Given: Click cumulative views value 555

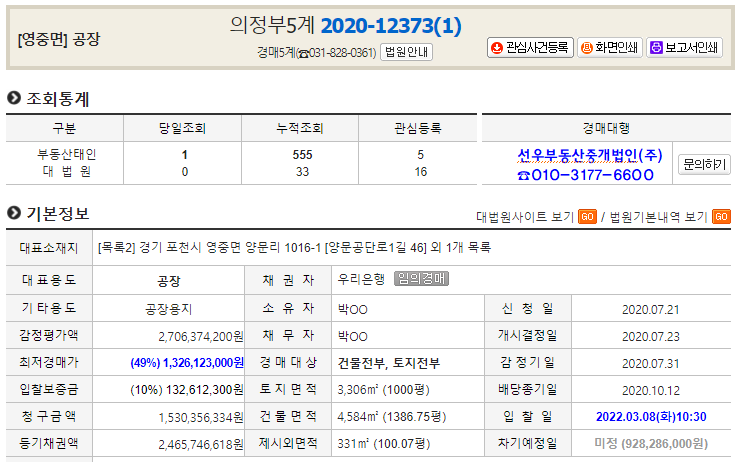Looking at the screenshot, I should coord(302,155).
